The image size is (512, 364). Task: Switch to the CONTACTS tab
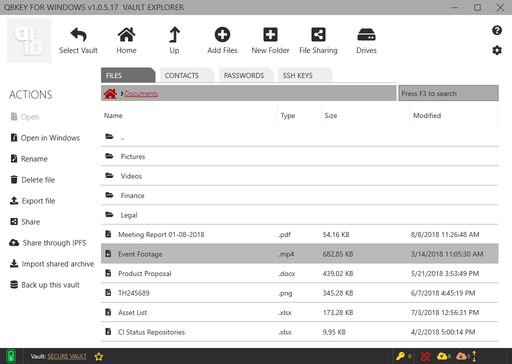[x=187, y=75]
